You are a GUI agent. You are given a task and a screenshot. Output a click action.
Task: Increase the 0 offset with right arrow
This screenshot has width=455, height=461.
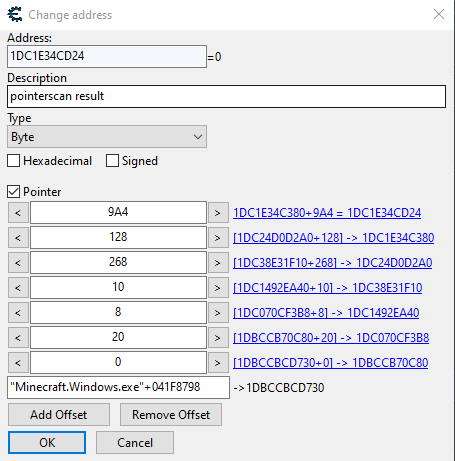pos(218,363)
